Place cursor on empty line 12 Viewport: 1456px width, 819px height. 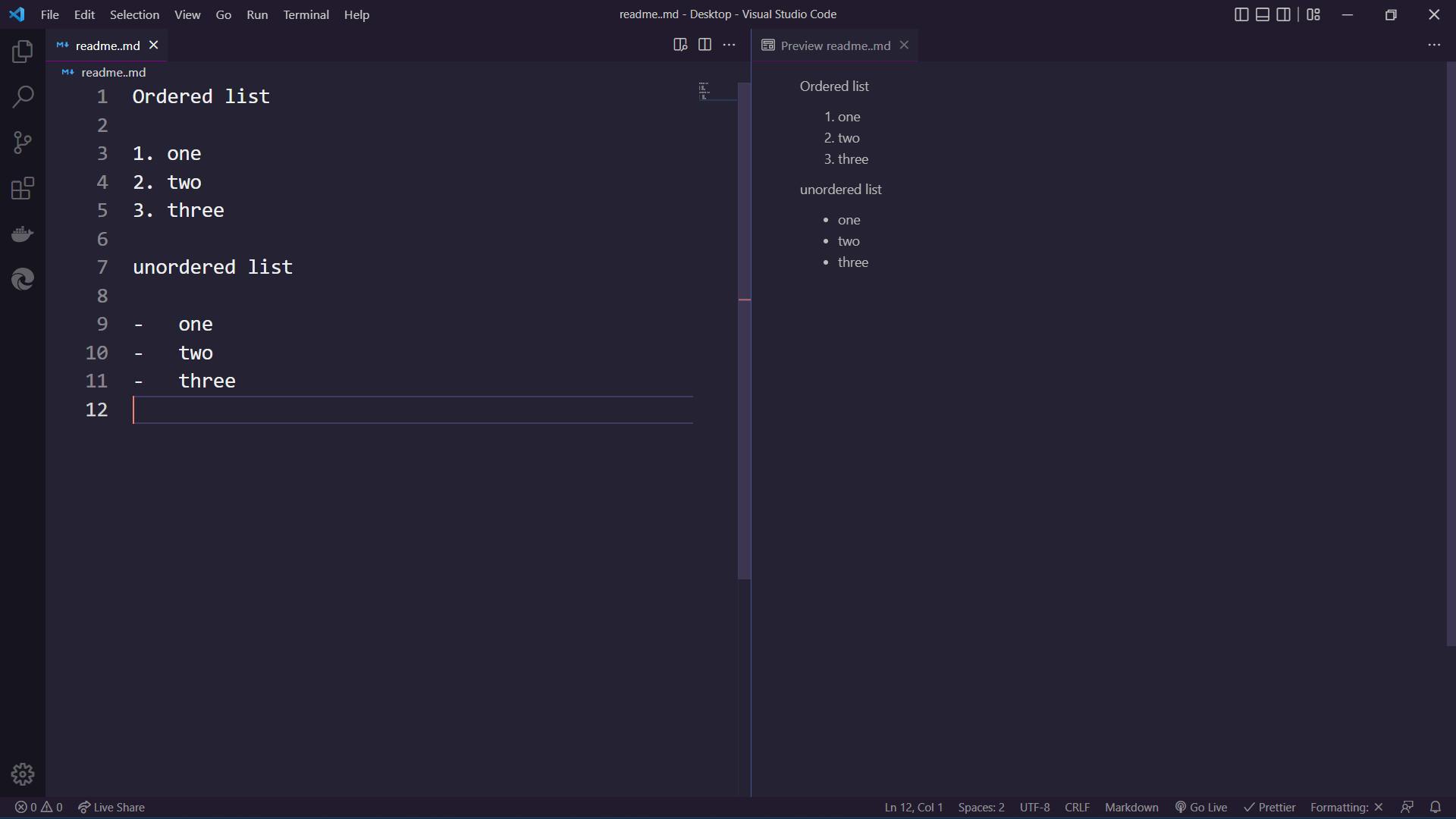coord(413,410)
